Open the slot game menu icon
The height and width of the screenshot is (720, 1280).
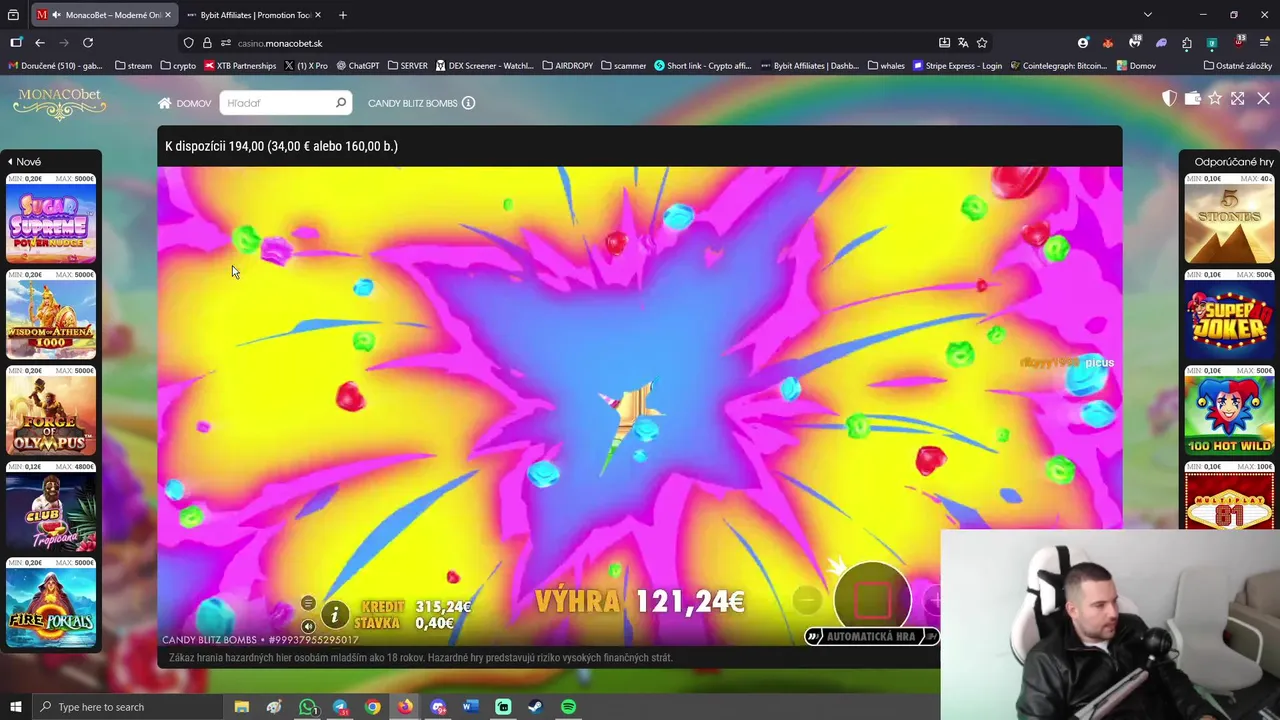(308, 603)
